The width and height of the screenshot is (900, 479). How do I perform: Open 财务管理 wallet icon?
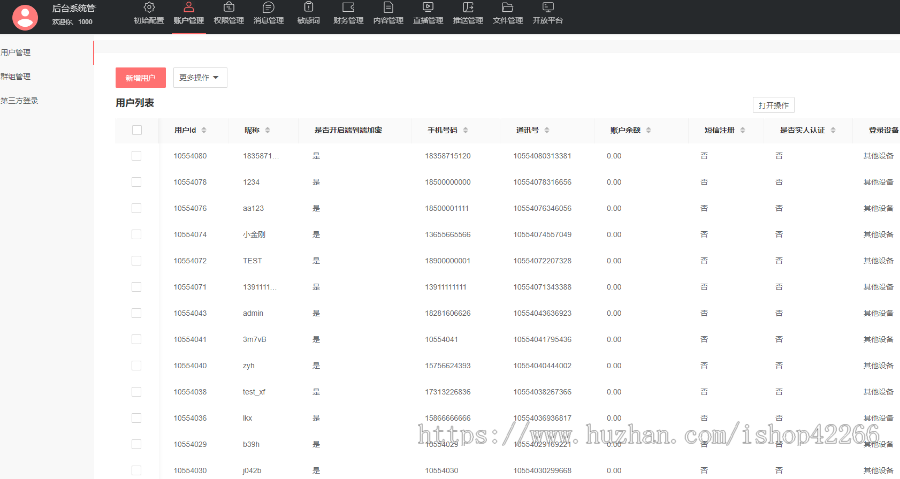tap(348, 8)
